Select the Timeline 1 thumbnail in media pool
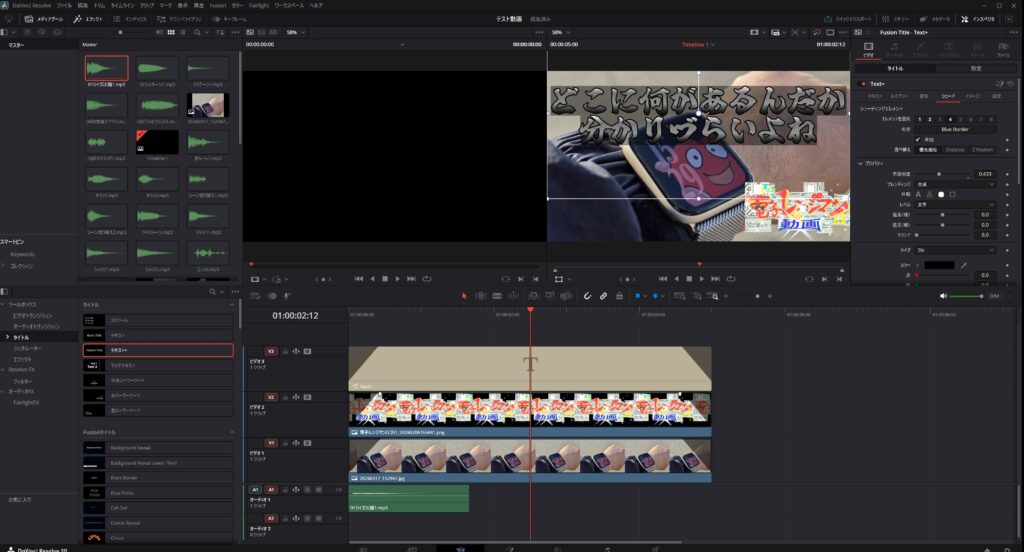Screen dimensions: 1024x552 click(157, 142)
